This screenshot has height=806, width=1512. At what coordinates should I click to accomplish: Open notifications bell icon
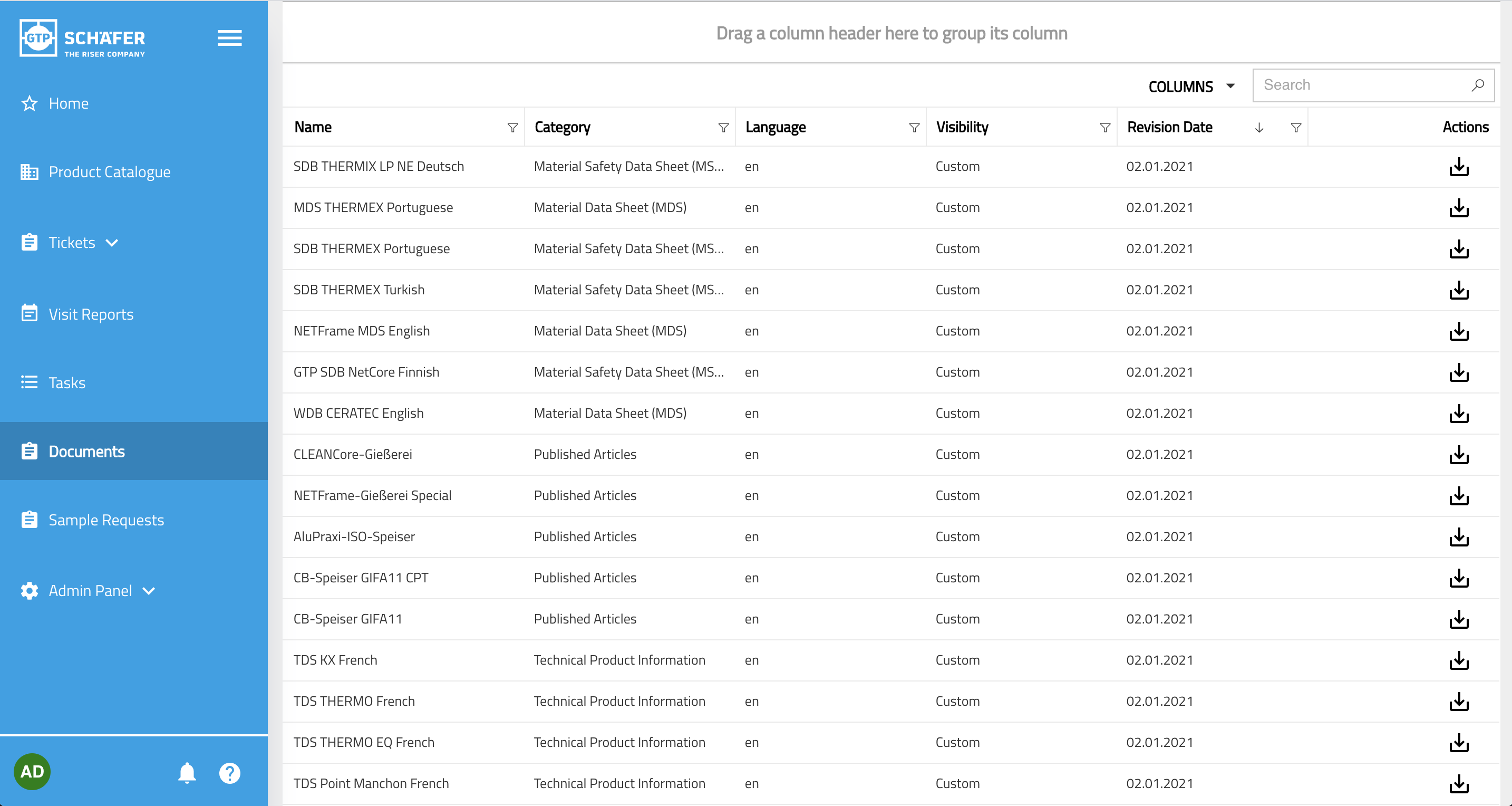point(187,773)
